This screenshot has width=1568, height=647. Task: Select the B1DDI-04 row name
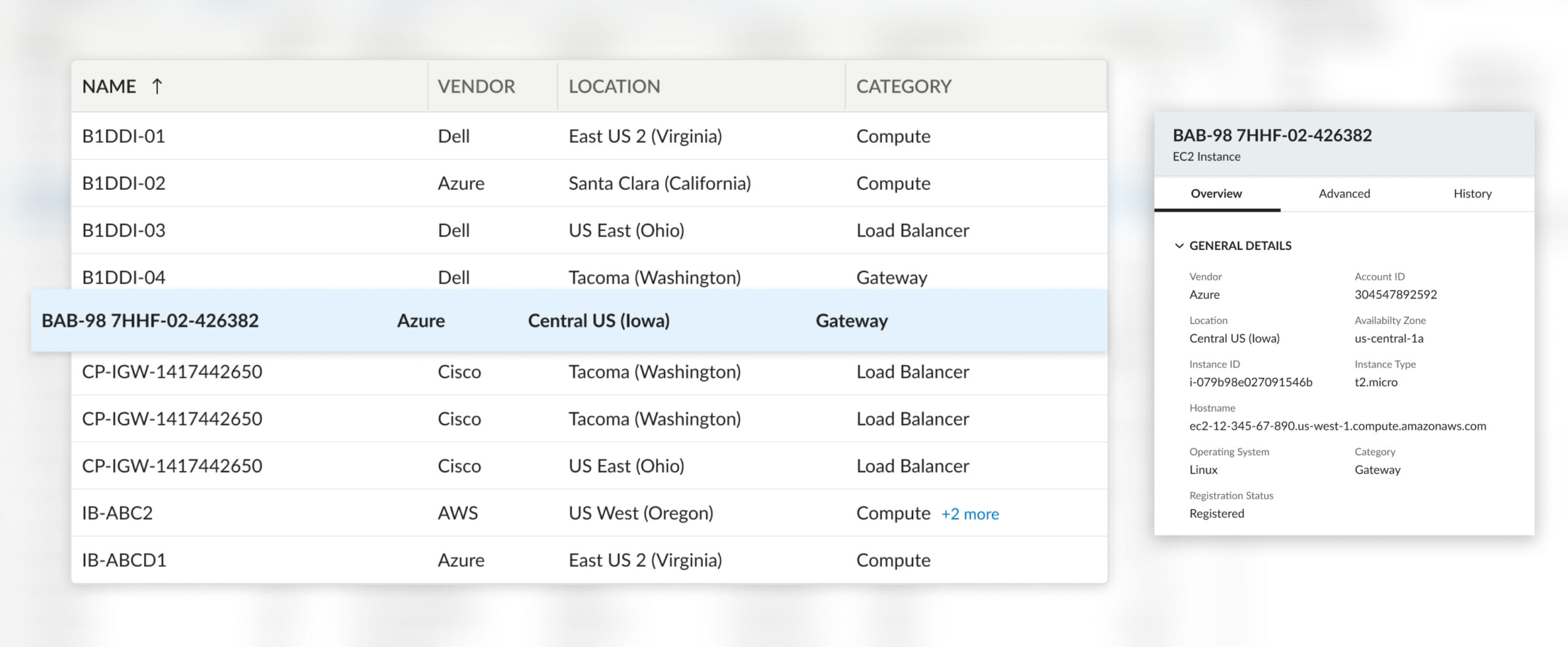tap(124, 277)
